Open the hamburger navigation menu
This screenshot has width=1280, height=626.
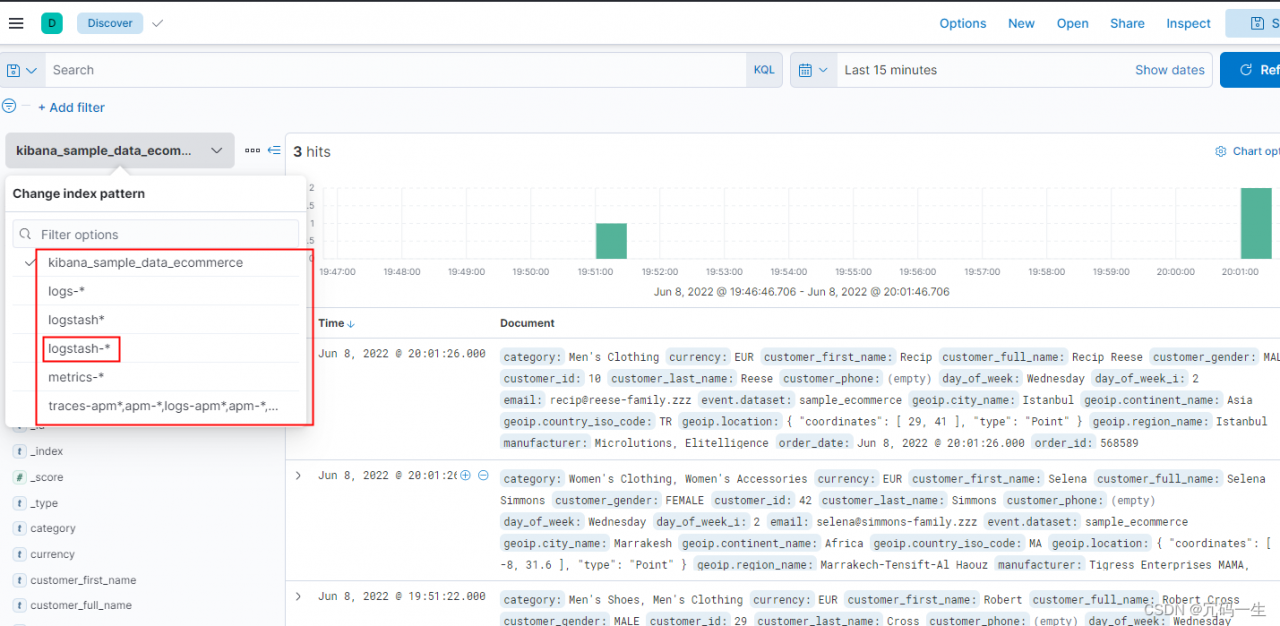point(16,23)
